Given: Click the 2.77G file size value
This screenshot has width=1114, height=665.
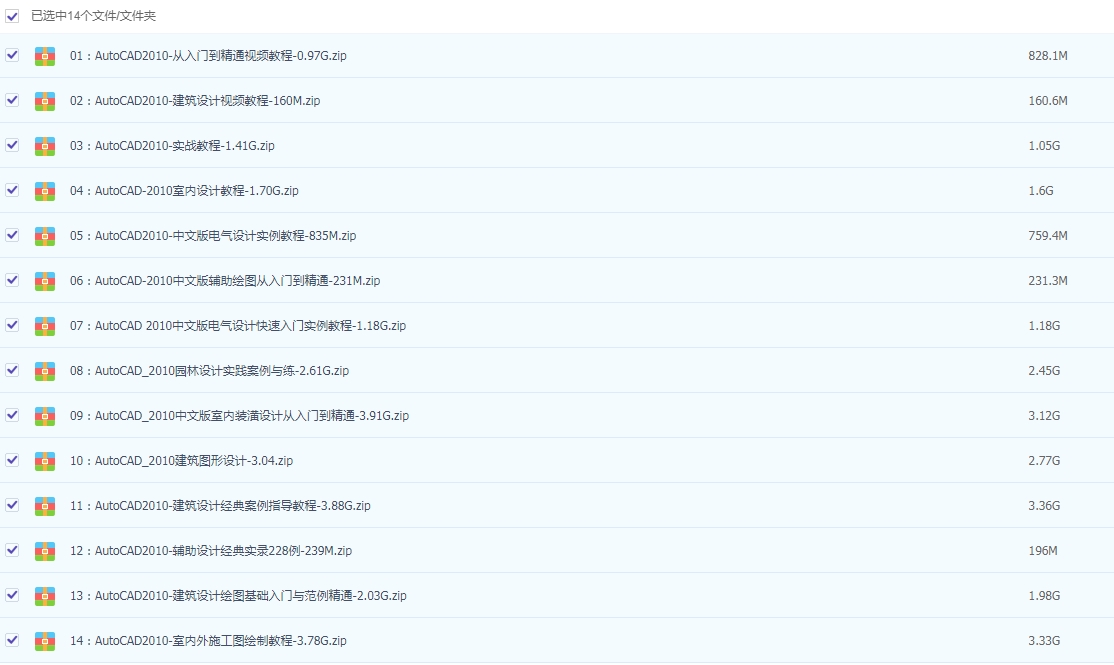Looking at the screenshot, I should click(1044, 460).
